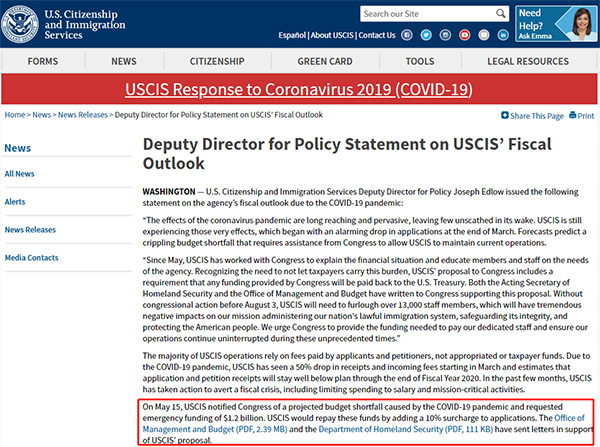Open the GREEN CARD menu

pyautogui.click(x=325, y=61)
